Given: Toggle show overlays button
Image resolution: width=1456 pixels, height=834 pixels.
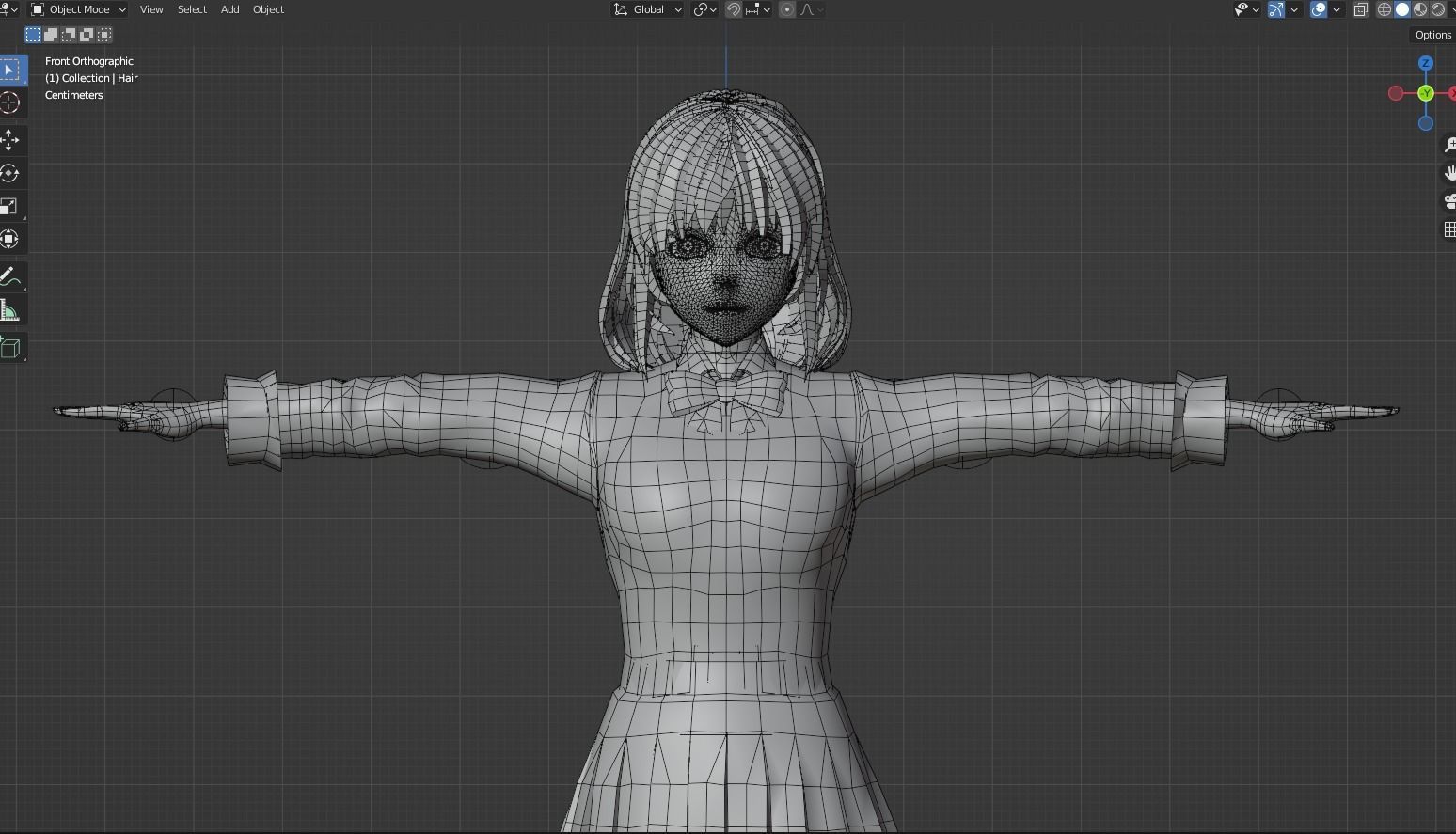Looking at the screenshot, I should coord(1319,9).
